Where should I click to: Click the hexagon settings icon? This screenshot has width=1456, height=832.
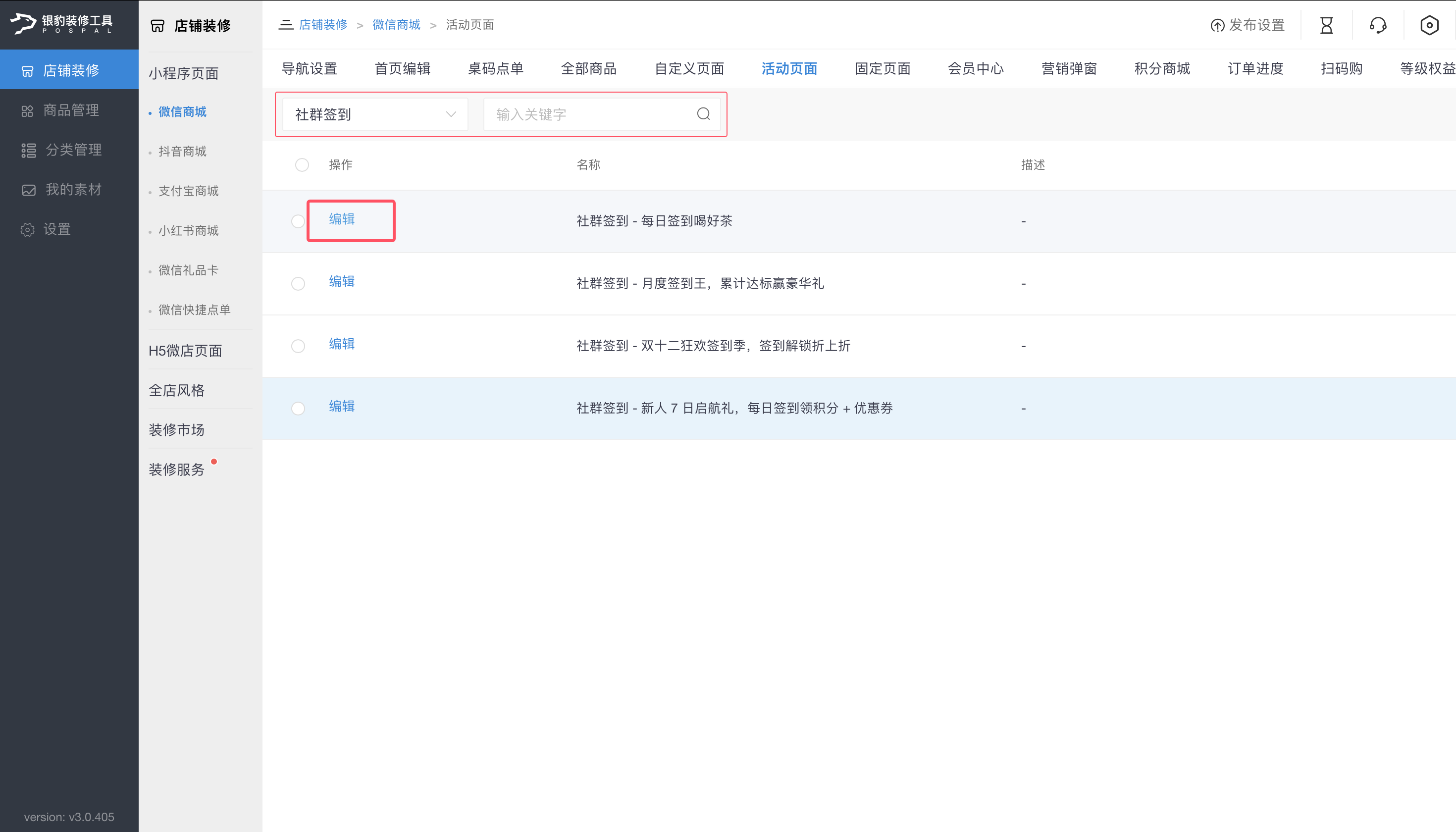click(x=1429, y=25)
